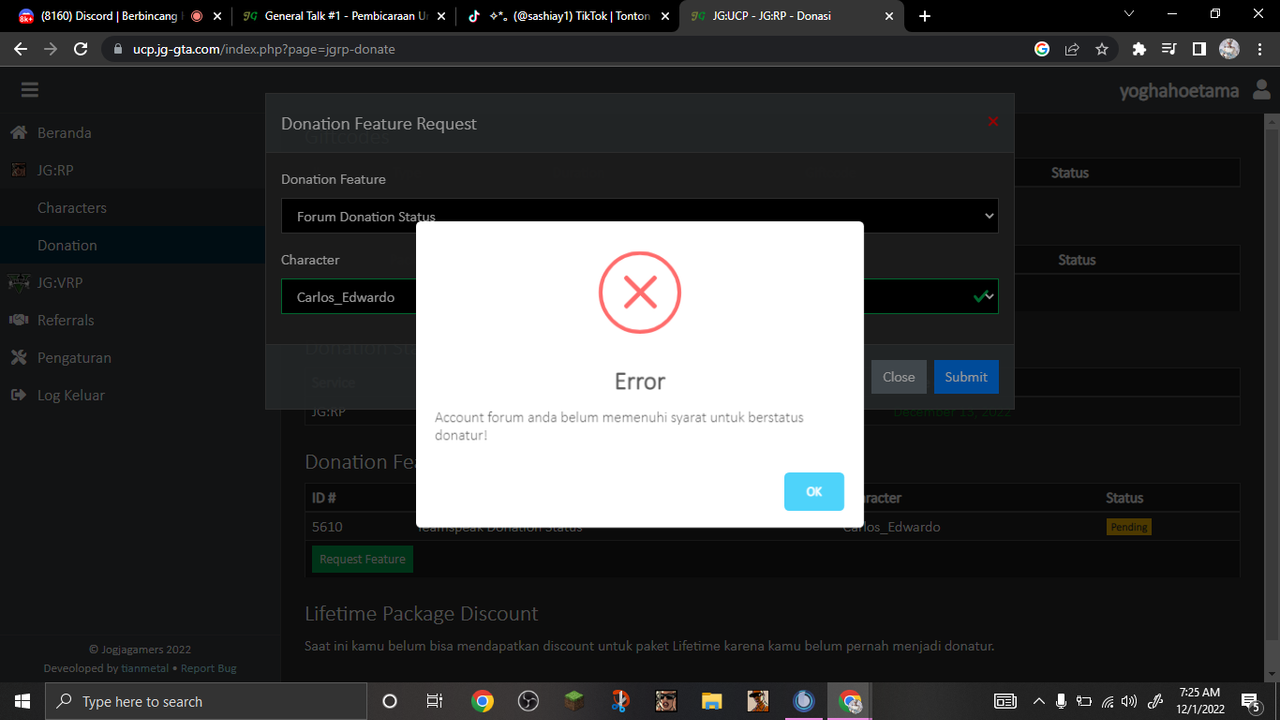
Task: Open the volume control in system tray
Action: tap(1129, 701)
